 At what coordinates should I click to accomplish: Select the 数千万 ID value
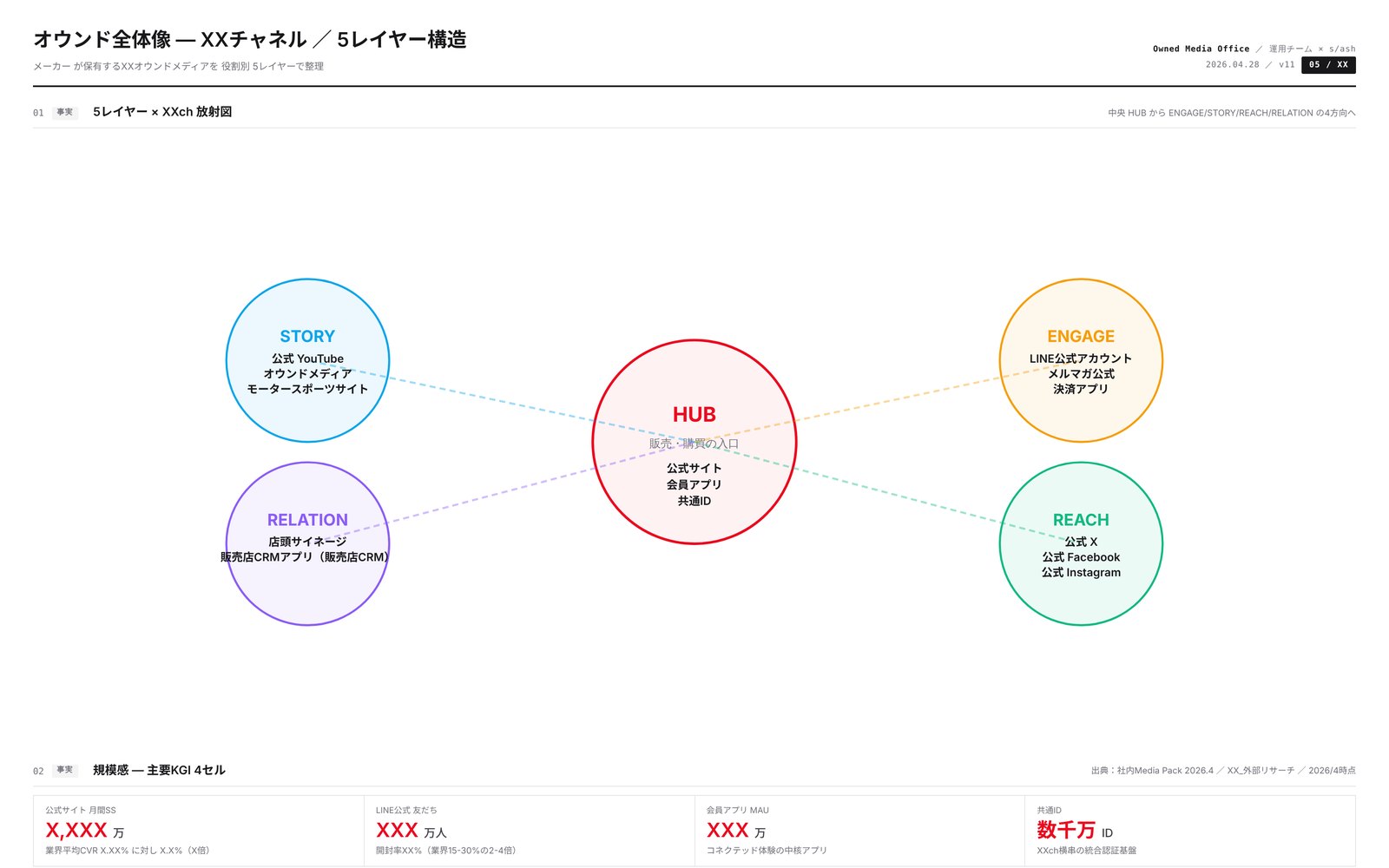pos(1075,831)
